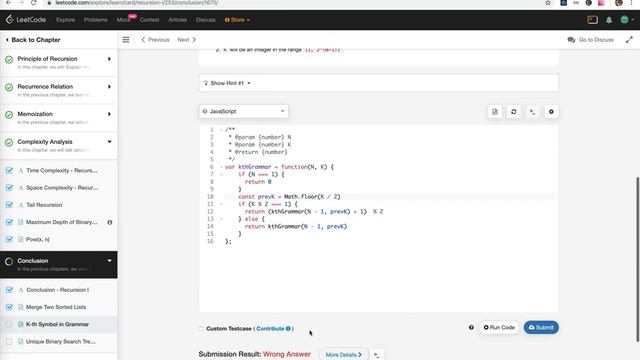Screen dimensions: 640x360
Task: Open the Explore menu
Action: (x=65, y=20)
